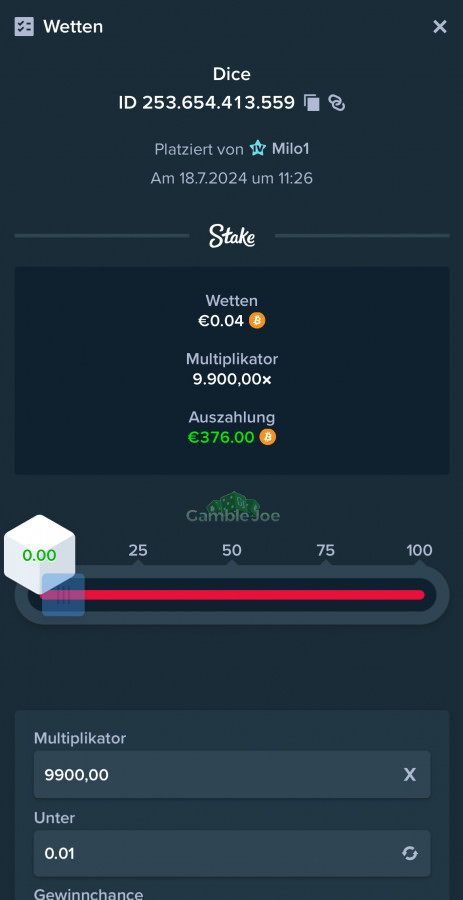
Task: Click the VIP star badge beside Milo1
Action: pos(258,149)
